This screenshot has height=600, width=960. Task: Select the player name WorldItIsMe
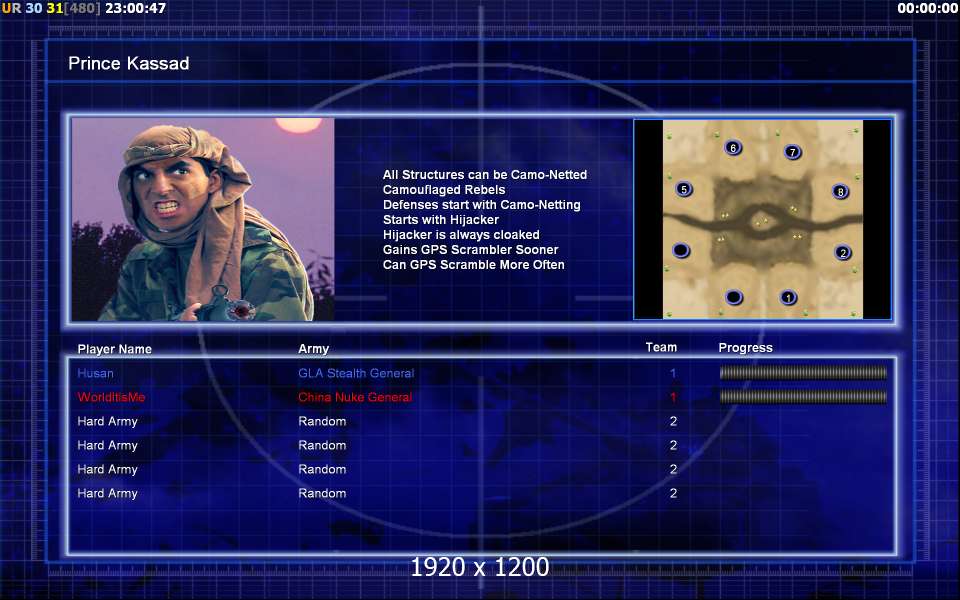111,397
